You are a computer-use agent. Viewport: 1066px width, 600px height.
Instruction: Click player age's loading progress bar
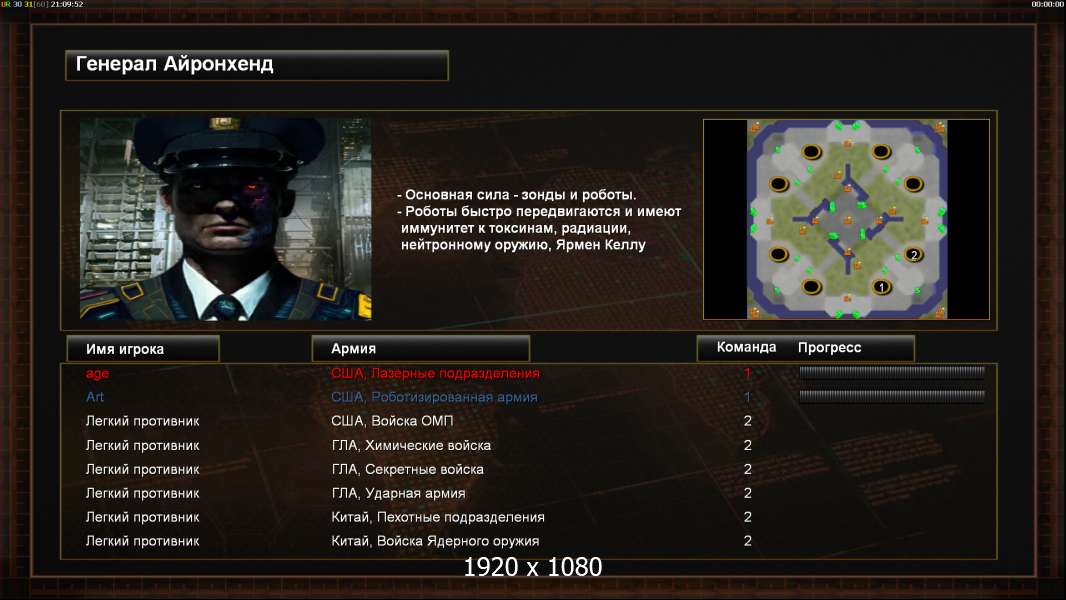891,372
